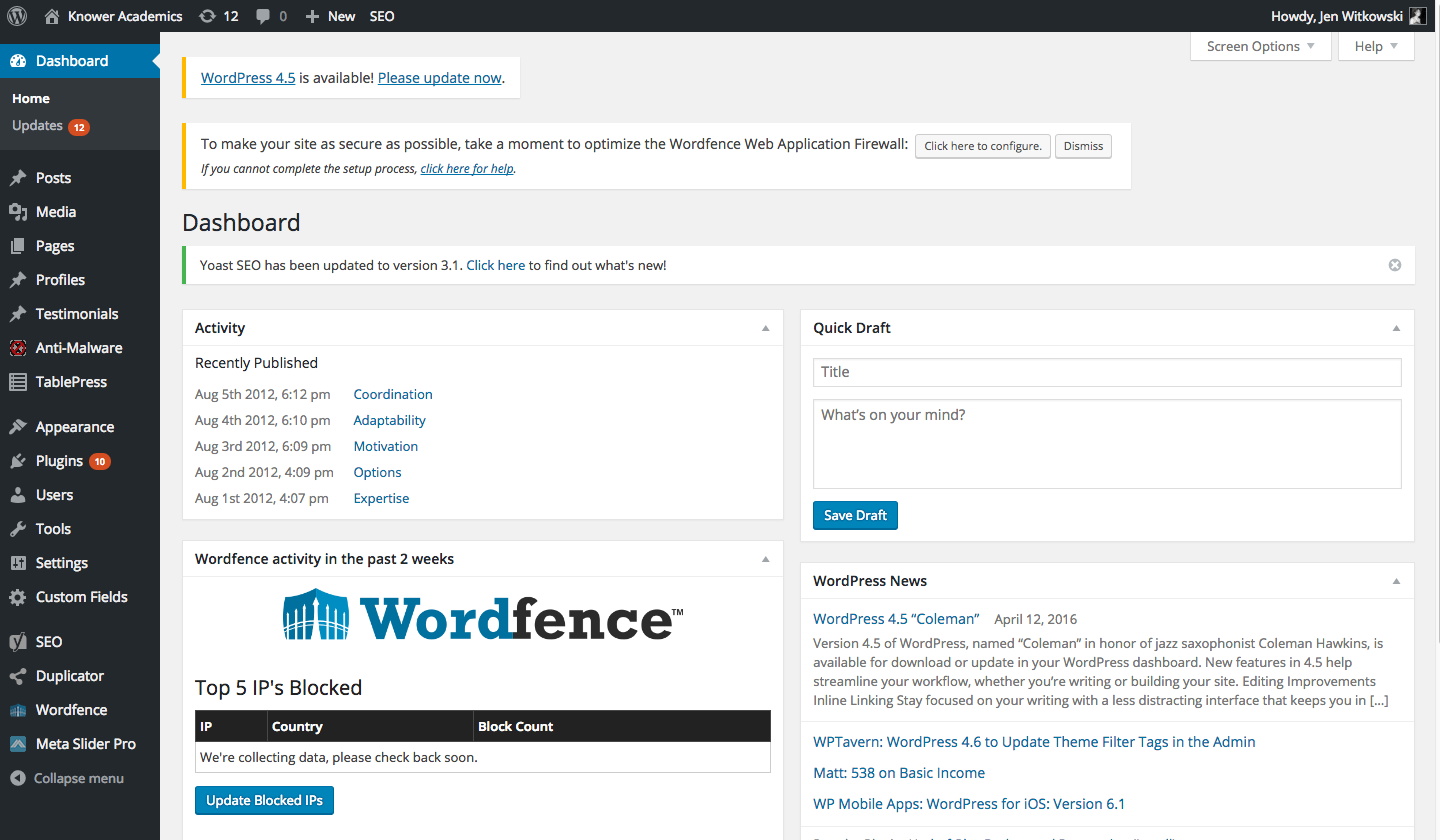Open the Motivation post
The width and height of the screenshot is (1440, 840).
(x=386, y=446)
